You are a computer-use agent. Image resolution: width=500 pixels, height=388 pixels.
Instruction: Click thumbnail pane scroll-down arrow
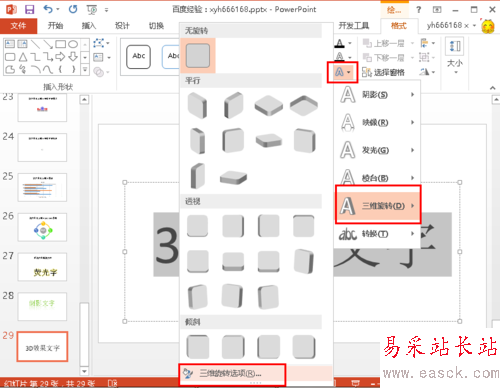pos(84,371)
